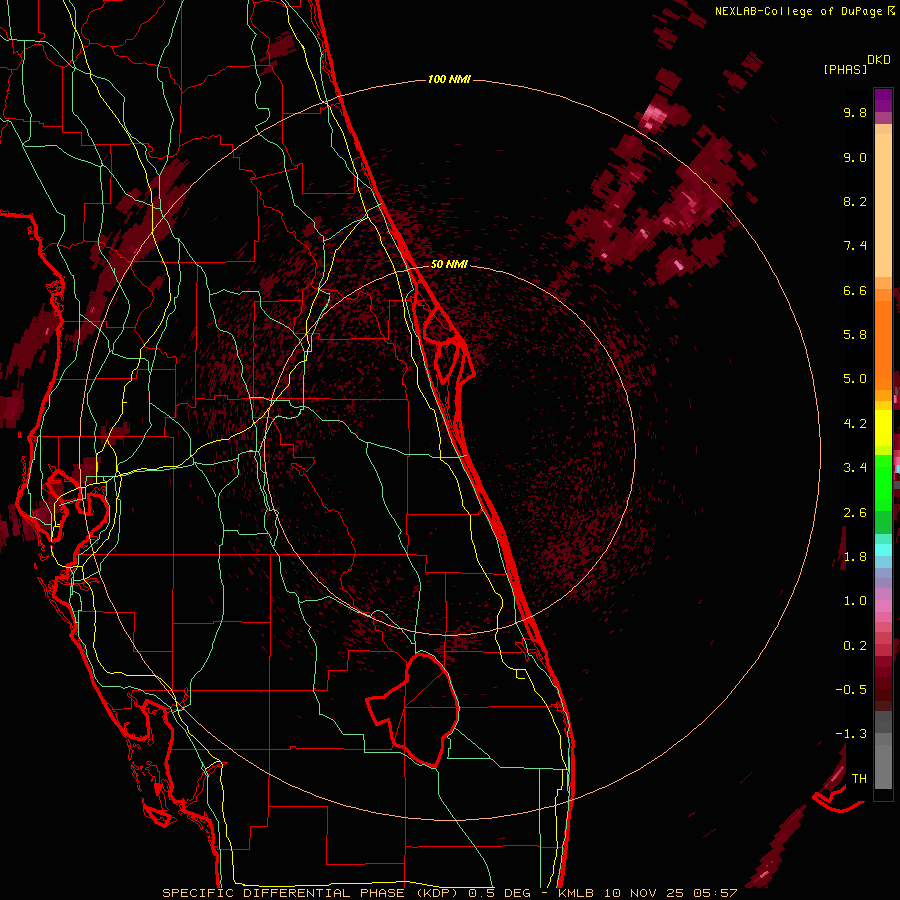Image resolution: width=900 pixels, height=900 pixels.
Task: Click the 100 NMI range ring label
Action: coord(448,79)
